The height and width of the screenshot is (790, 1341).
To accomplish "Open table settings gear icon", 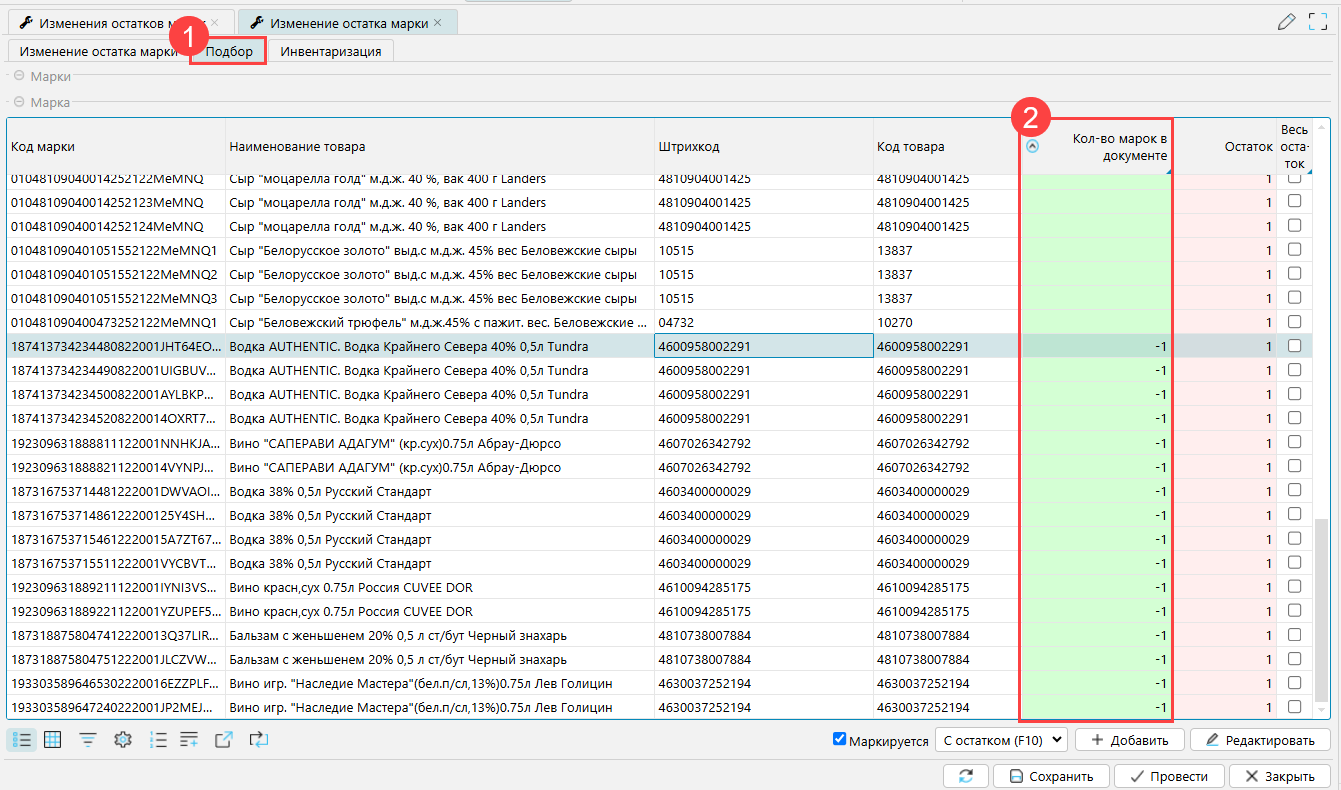I will tap(123, 740).
